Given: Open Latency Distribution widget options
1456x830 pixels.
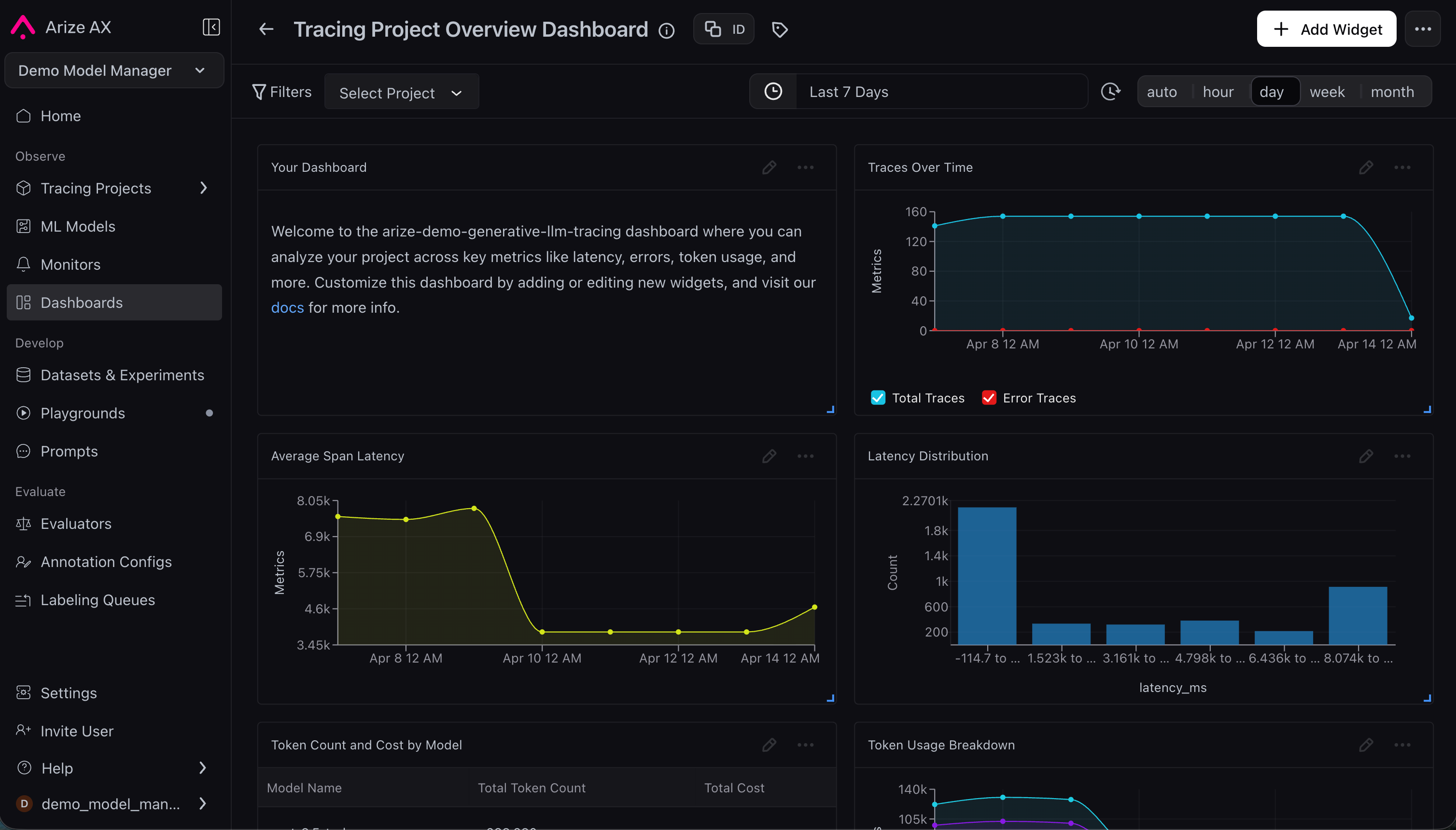Looking at the screenshot, I should [1402, 456].
